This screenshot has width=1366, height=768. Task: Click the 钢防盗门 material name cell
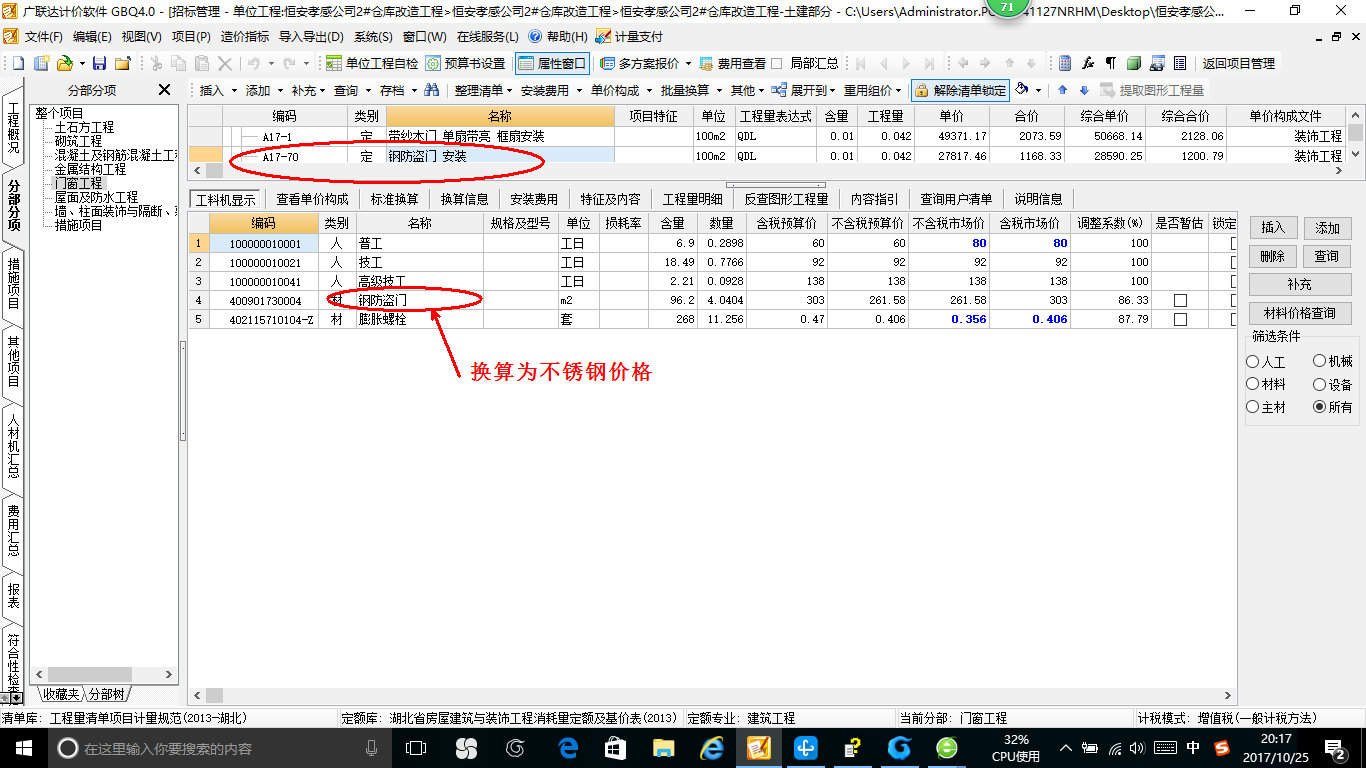[x=420, y=300]
